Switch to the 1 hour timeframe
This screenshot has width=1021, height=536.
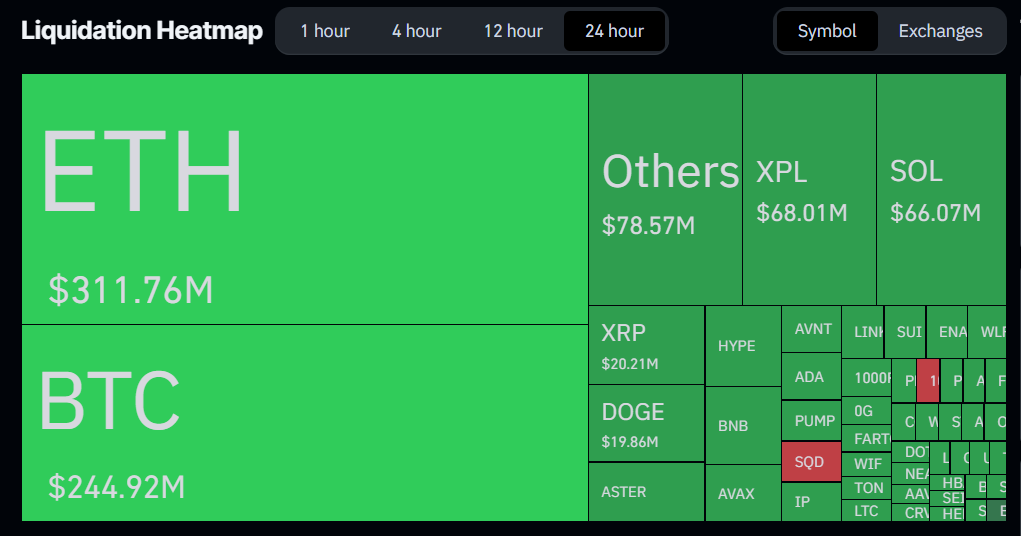325,31
